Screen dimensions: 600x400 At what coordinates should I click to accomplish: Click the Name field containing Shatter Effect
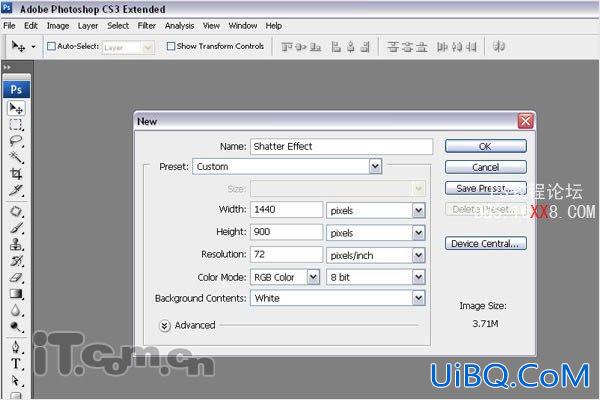[x=341, y=147]
